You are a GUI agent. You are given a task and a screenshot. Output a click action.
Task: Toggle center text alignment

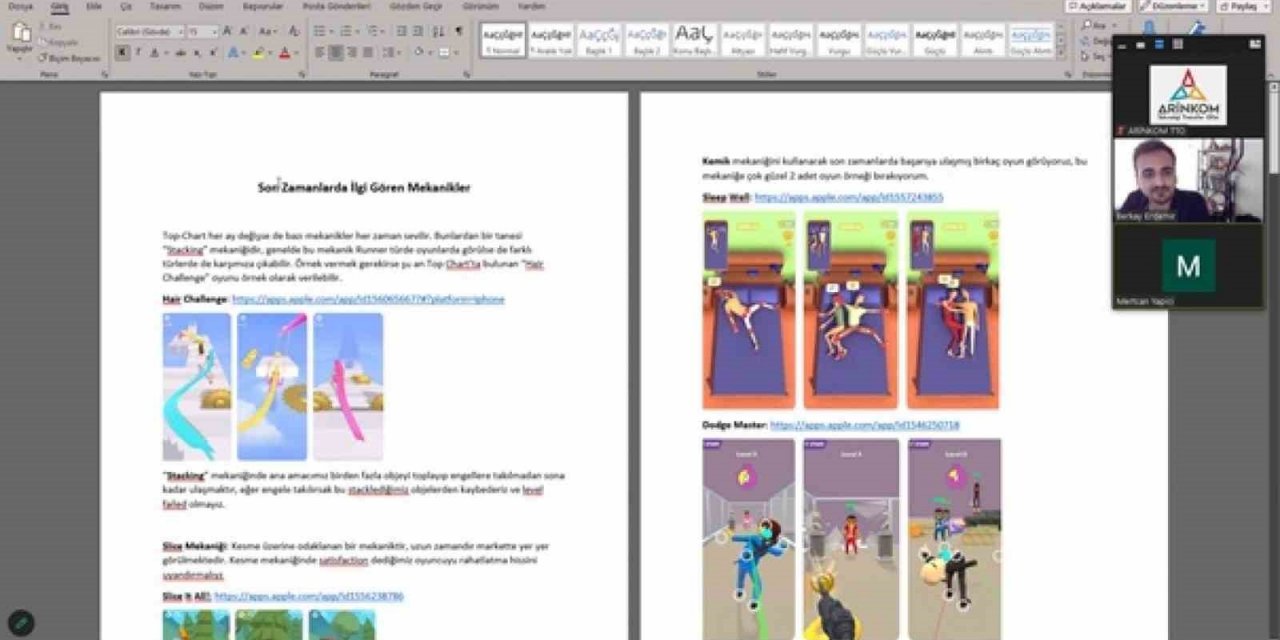point(337,52)
